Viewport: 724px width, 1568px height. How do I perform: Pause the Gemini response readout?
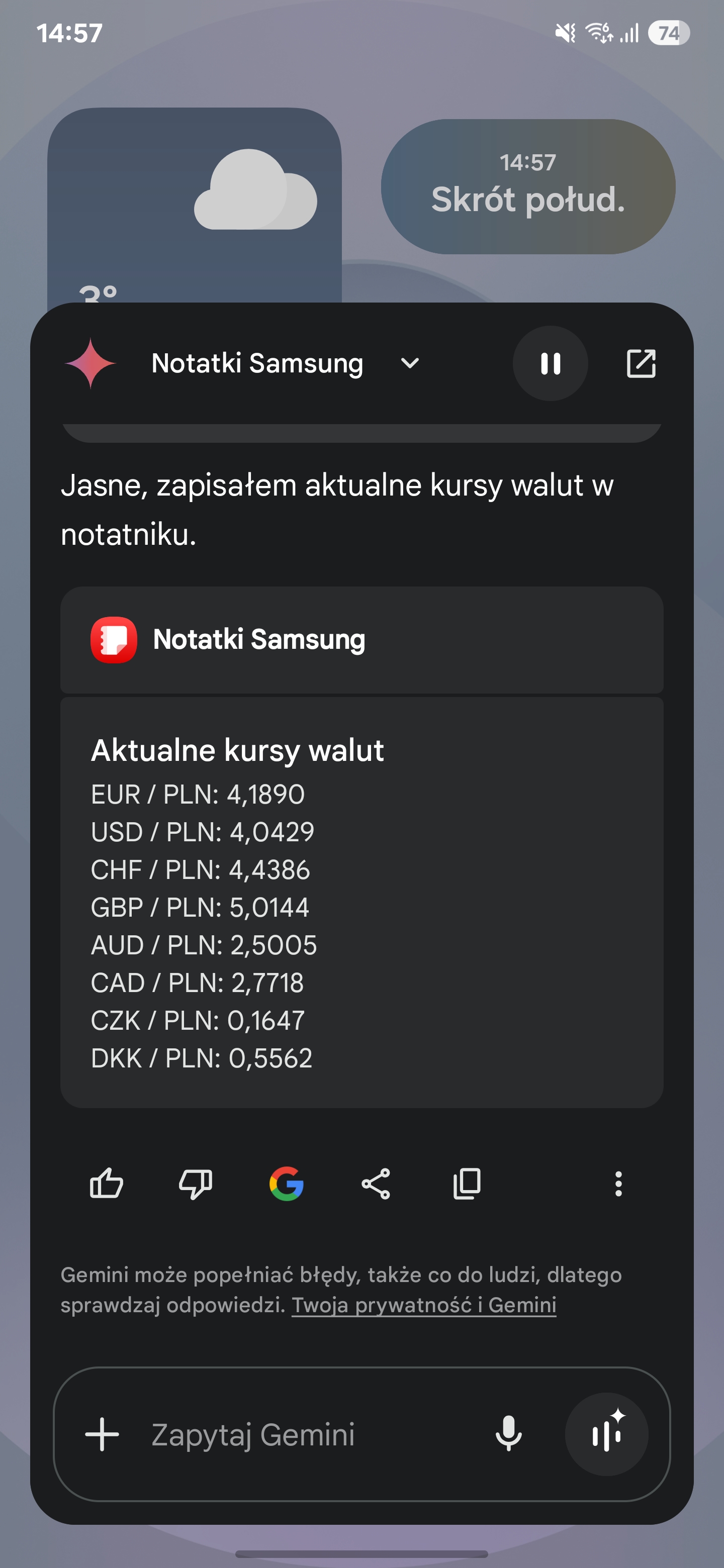551,363
